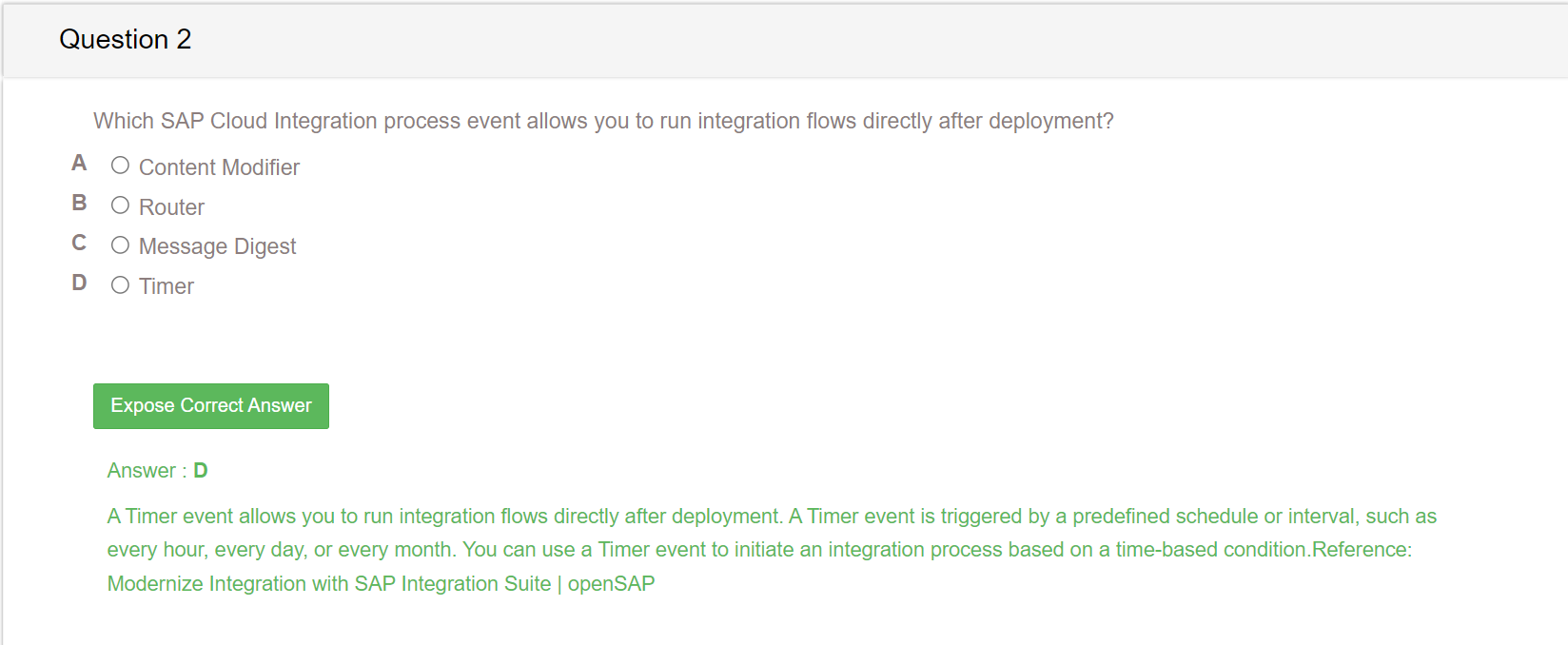The height and width of the screenshot is (645, 1568).
Task: Mark the Message Digest radio button
Action: pyautogui.click(x=120, y=245)
